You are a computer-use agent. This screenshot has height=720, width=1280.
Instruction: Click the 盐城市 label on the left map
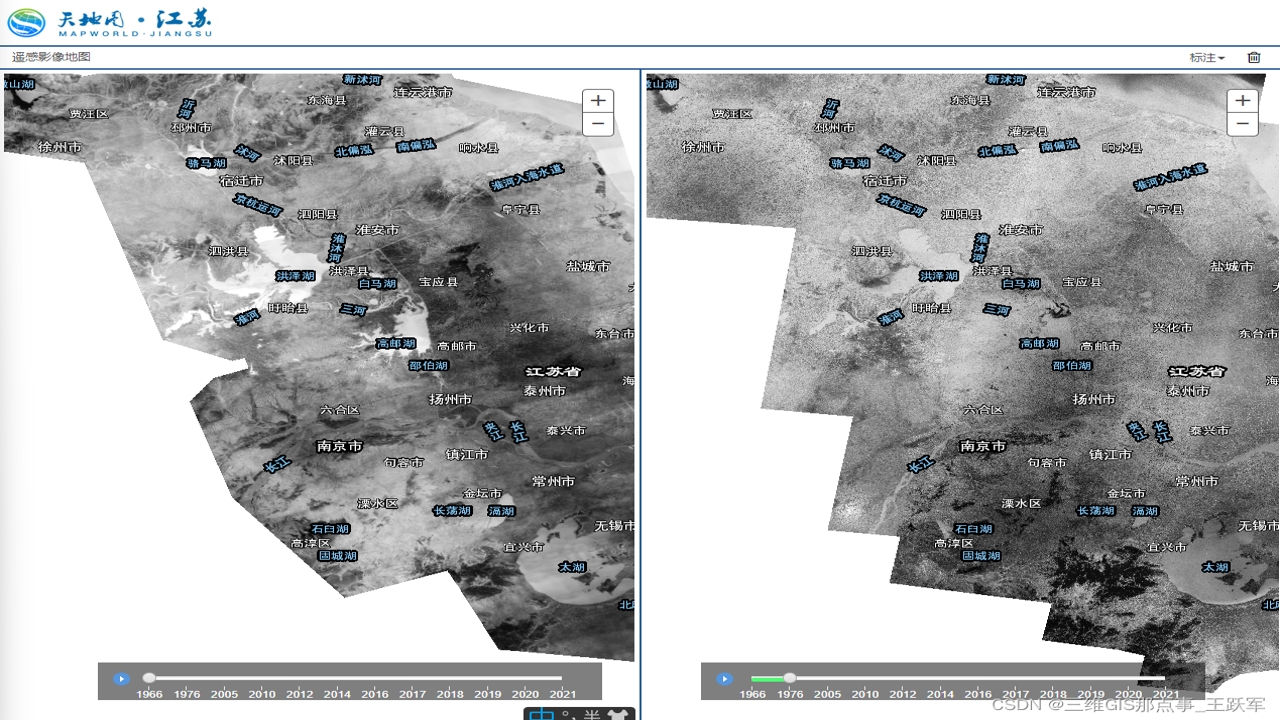pyautogui.click(x=588, y=266)
